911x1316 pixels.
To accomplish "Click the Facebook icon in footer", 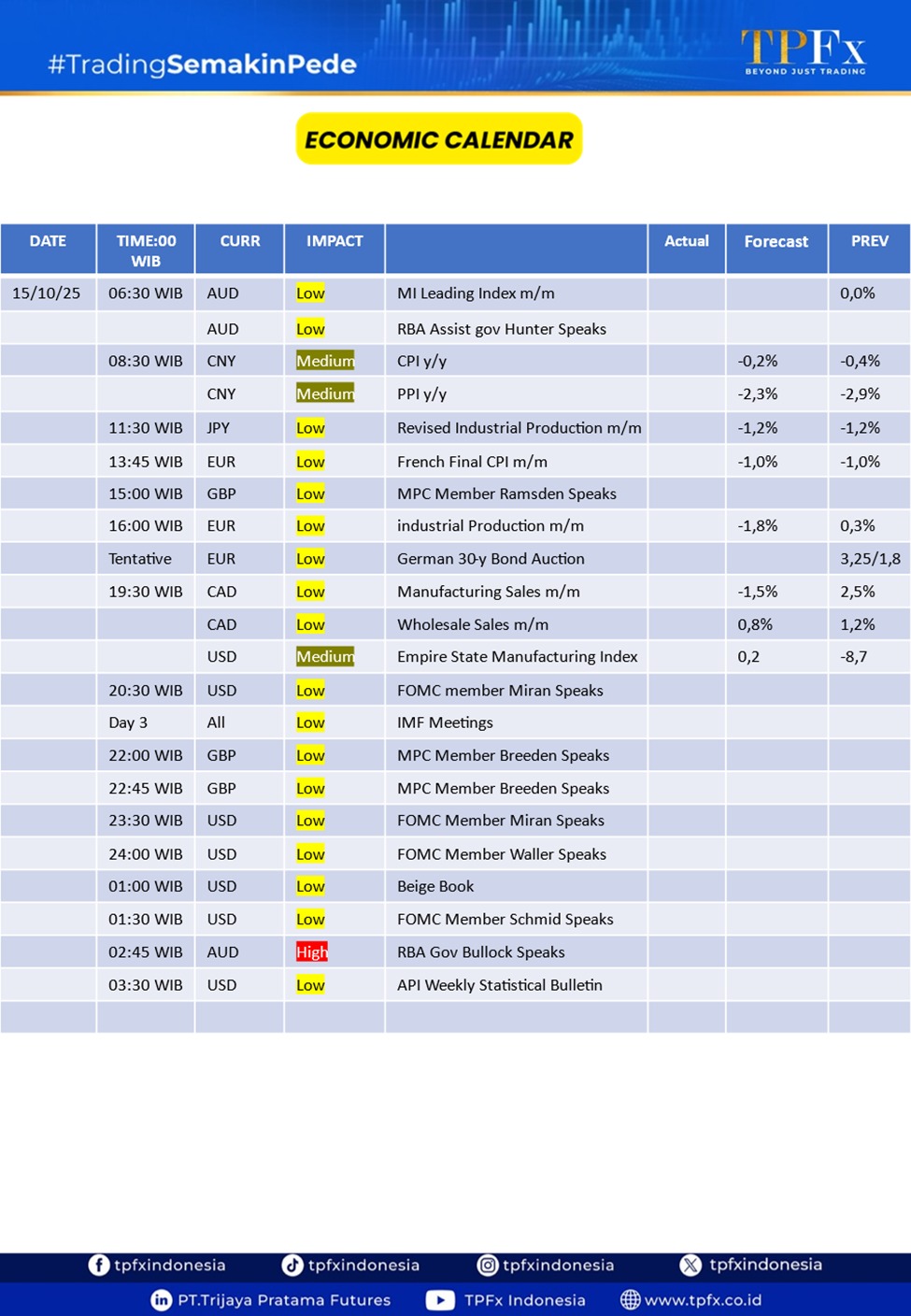I will [x=99, y=1265].
